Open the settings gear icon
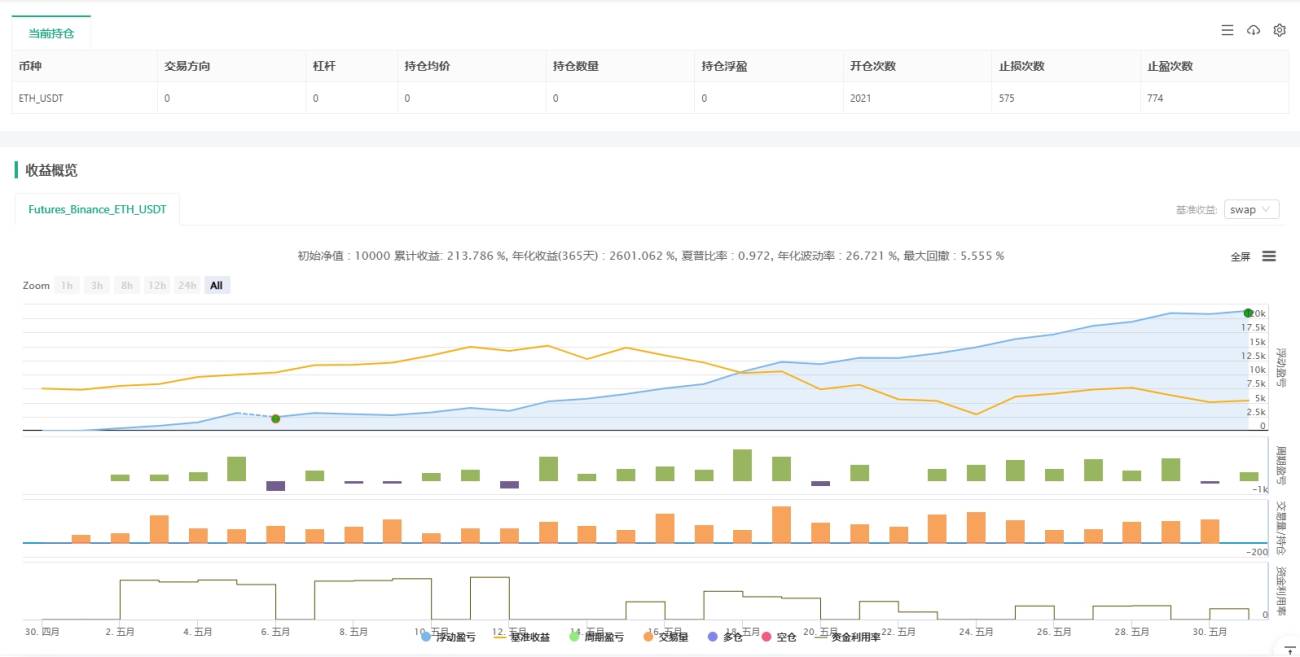Image resolution: width=1300 pixels, height=657 pixels. pos(1279,31)
